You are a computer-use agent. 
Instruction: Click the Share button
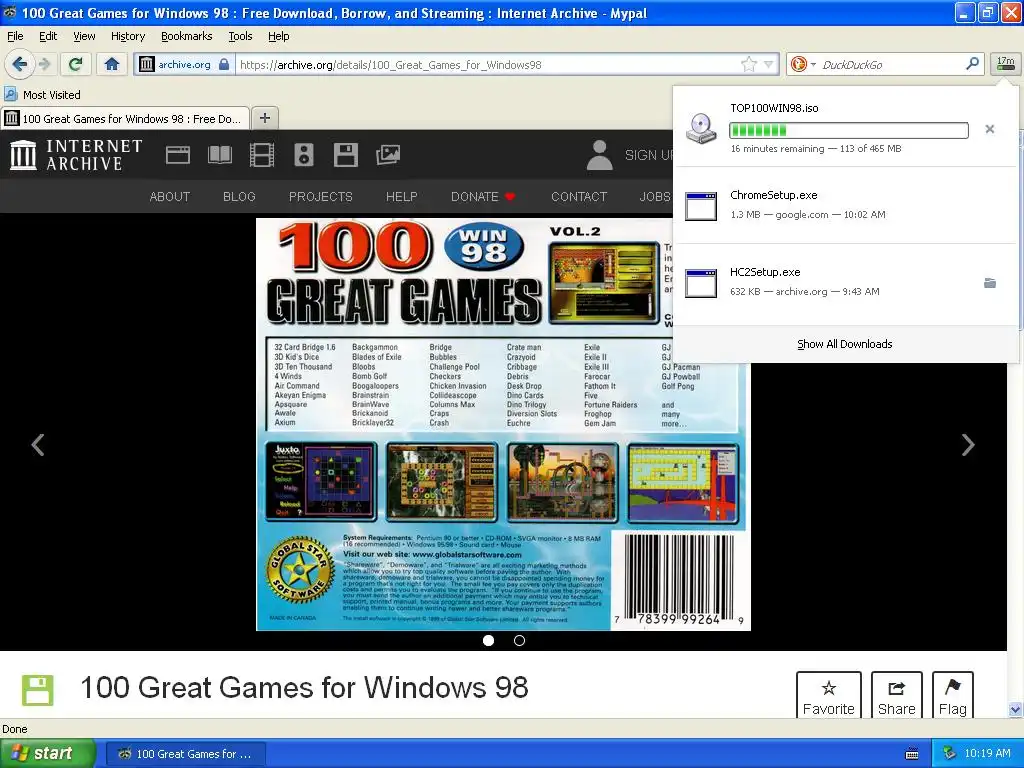(x=897, y=696)
